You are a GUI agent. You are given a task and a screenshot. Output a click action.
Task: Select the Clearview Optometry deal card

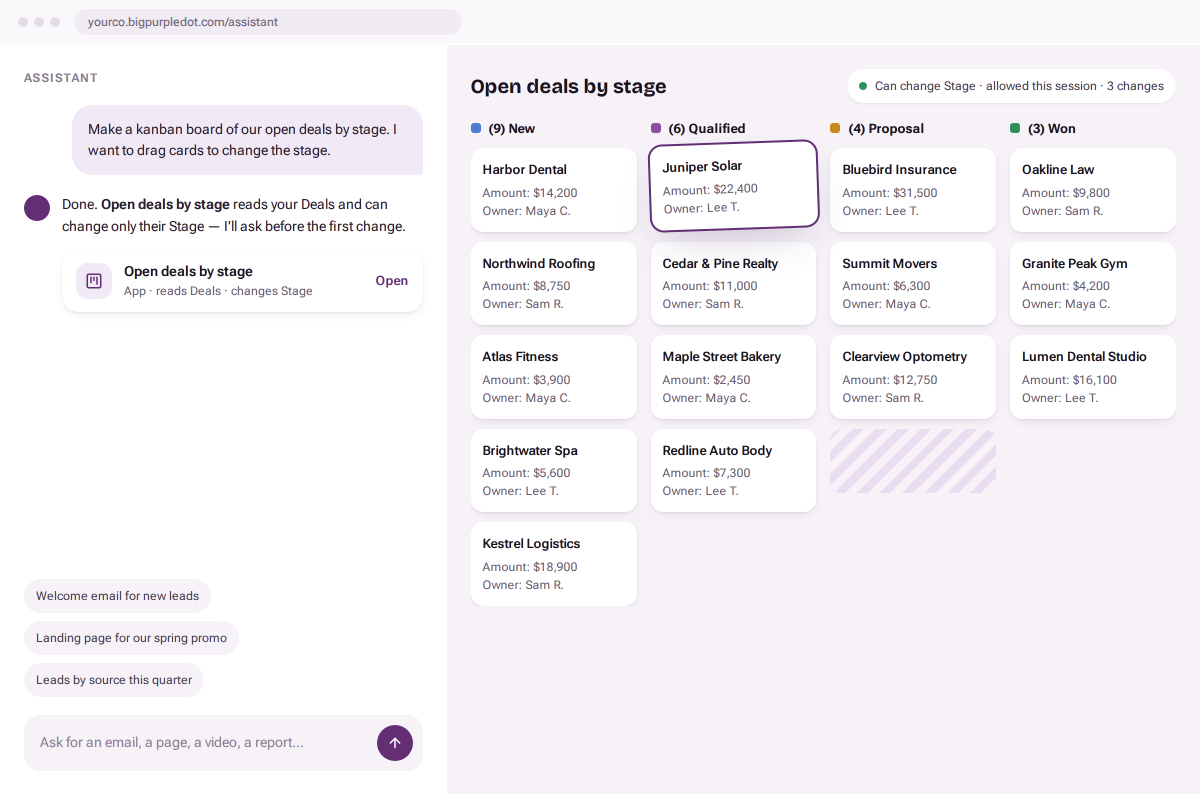(x=913, y=377)
